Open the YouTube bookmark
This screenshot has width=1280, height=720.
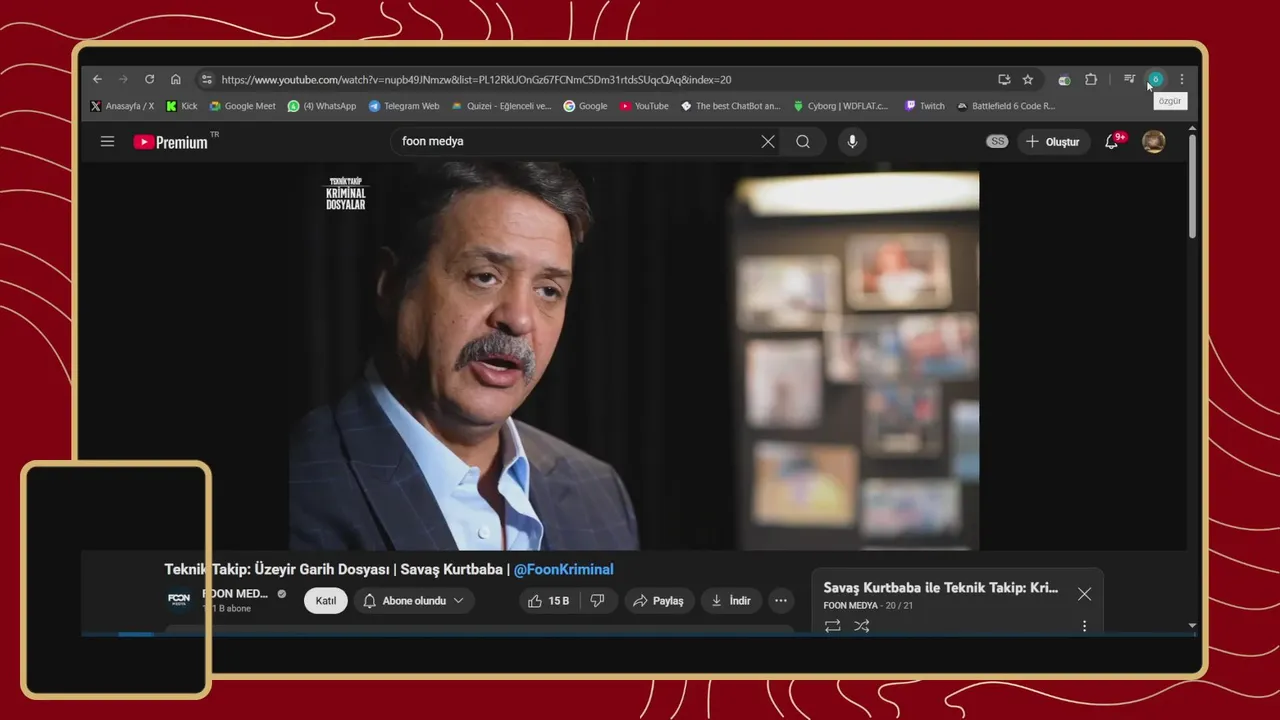pos(644,106)
